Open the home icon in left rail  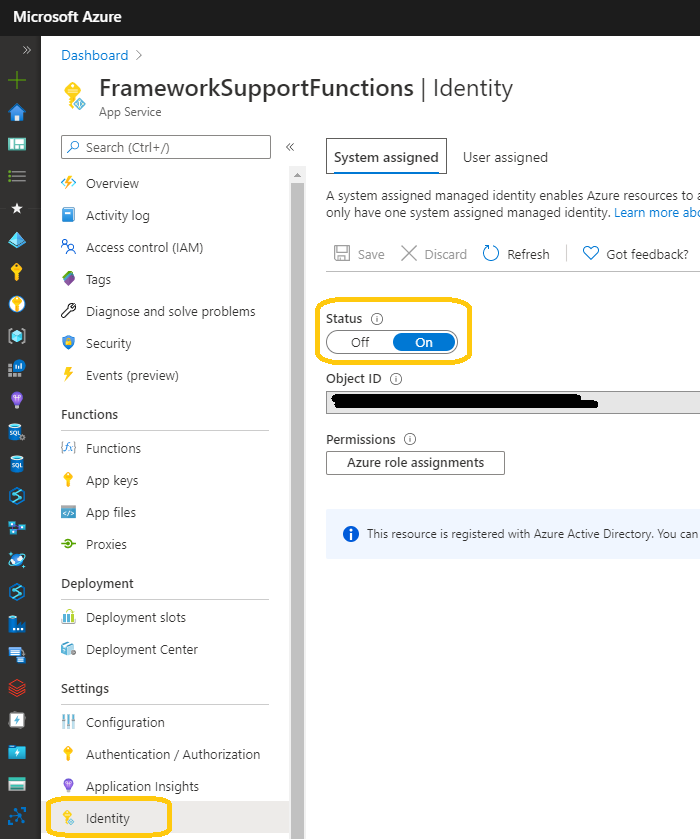[17, 112]
